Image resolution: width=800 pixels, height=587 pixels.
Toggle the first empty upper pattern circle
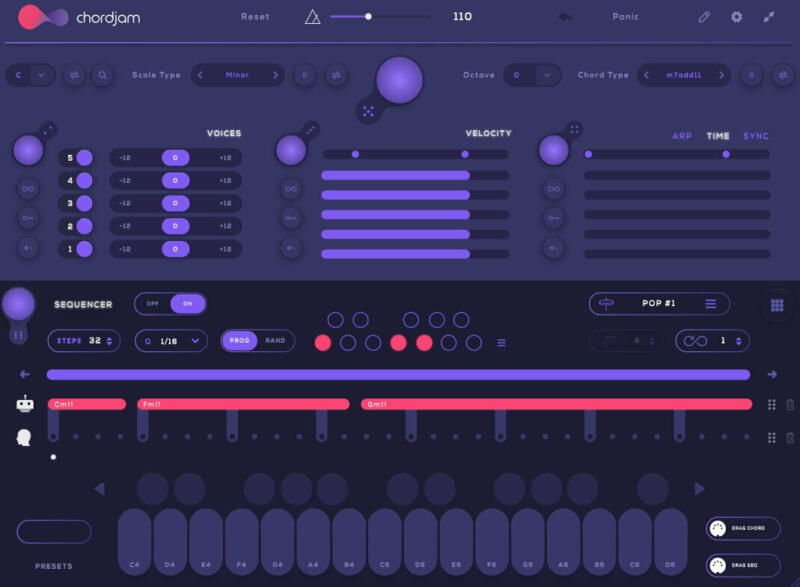click(x=335, y=320)
